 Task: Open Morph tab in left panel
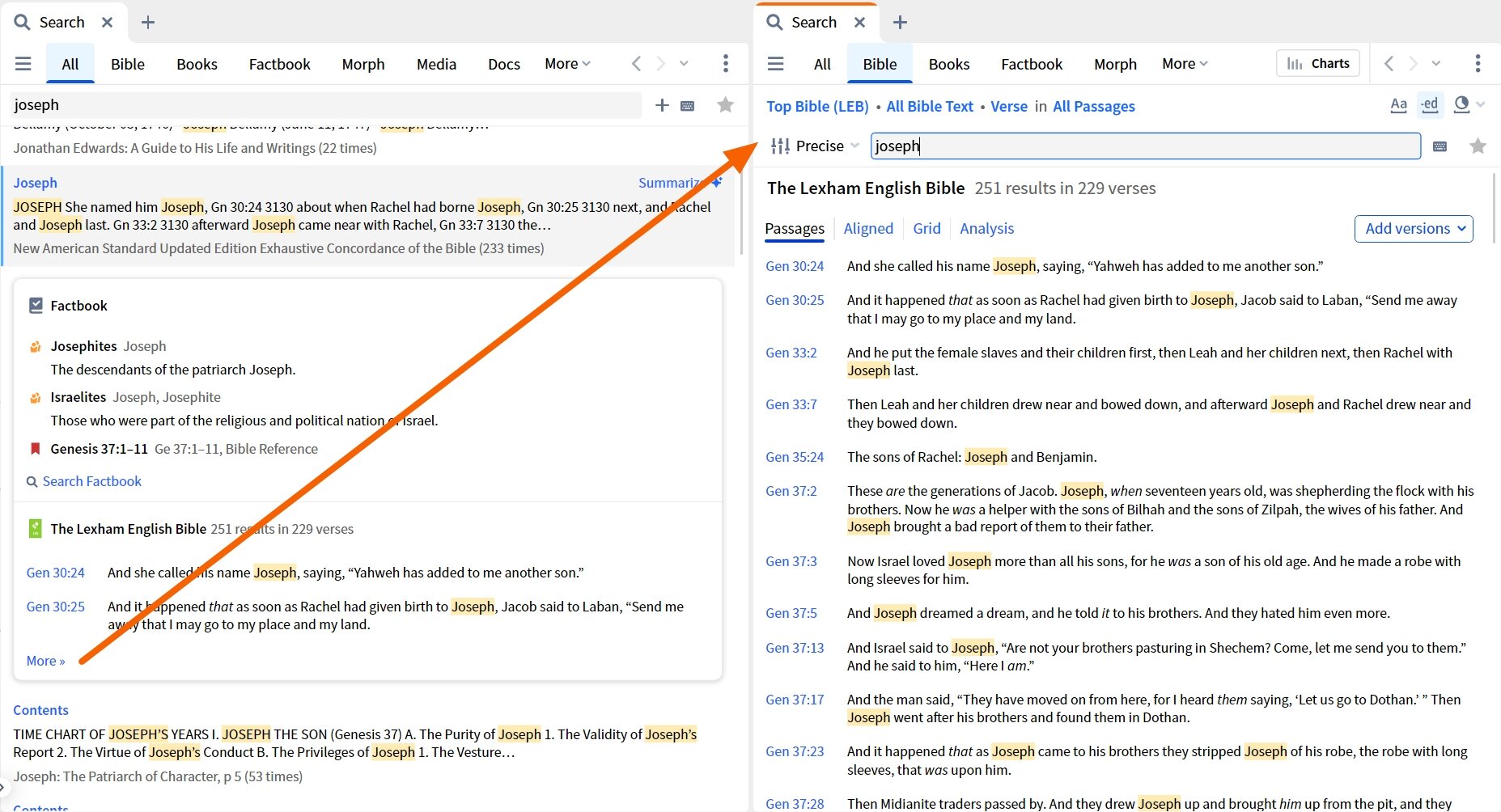tap(363, 64)
